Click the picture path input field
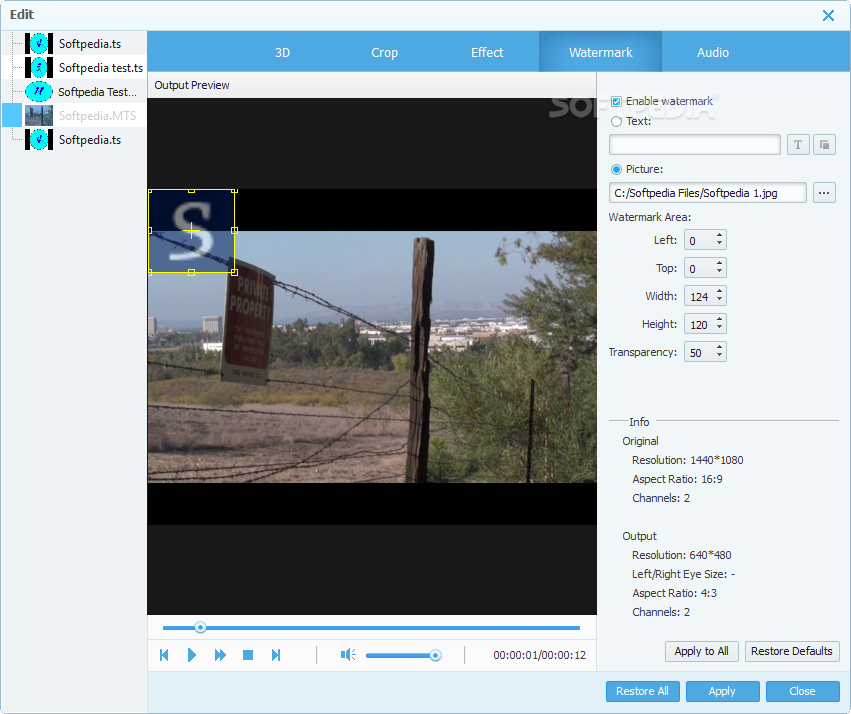This screenshot has height=714, width=851. 708,193
